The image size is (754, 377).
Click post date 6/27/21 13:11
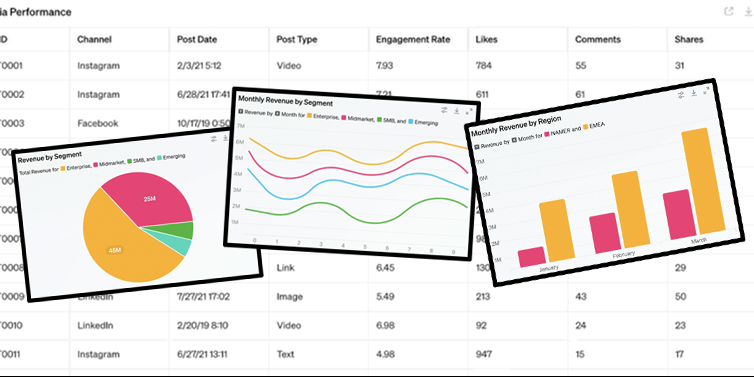tap(201, 354)
